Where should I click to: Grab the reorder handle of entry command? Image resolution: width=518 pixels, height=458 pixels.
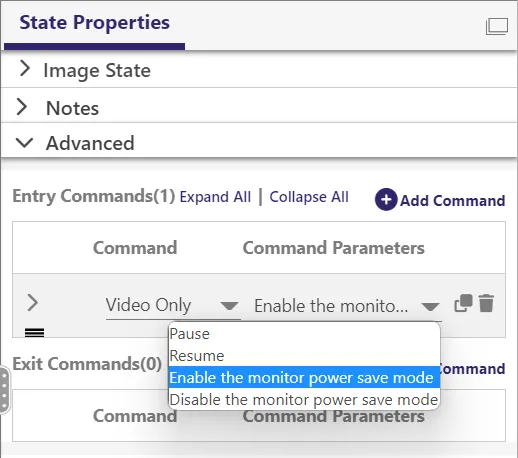(34, 332)
